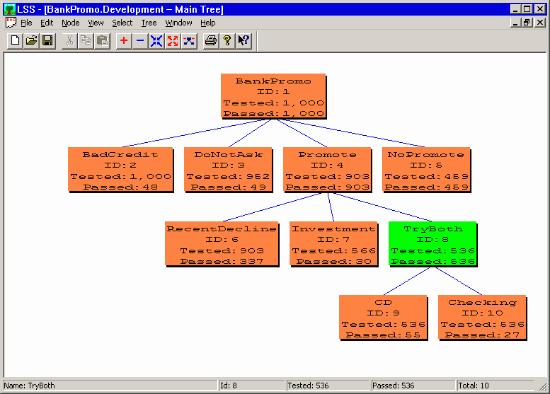Restore the inner document window
Screen dimensions: 550x394
pyautogui.click(x=527, y=23)
